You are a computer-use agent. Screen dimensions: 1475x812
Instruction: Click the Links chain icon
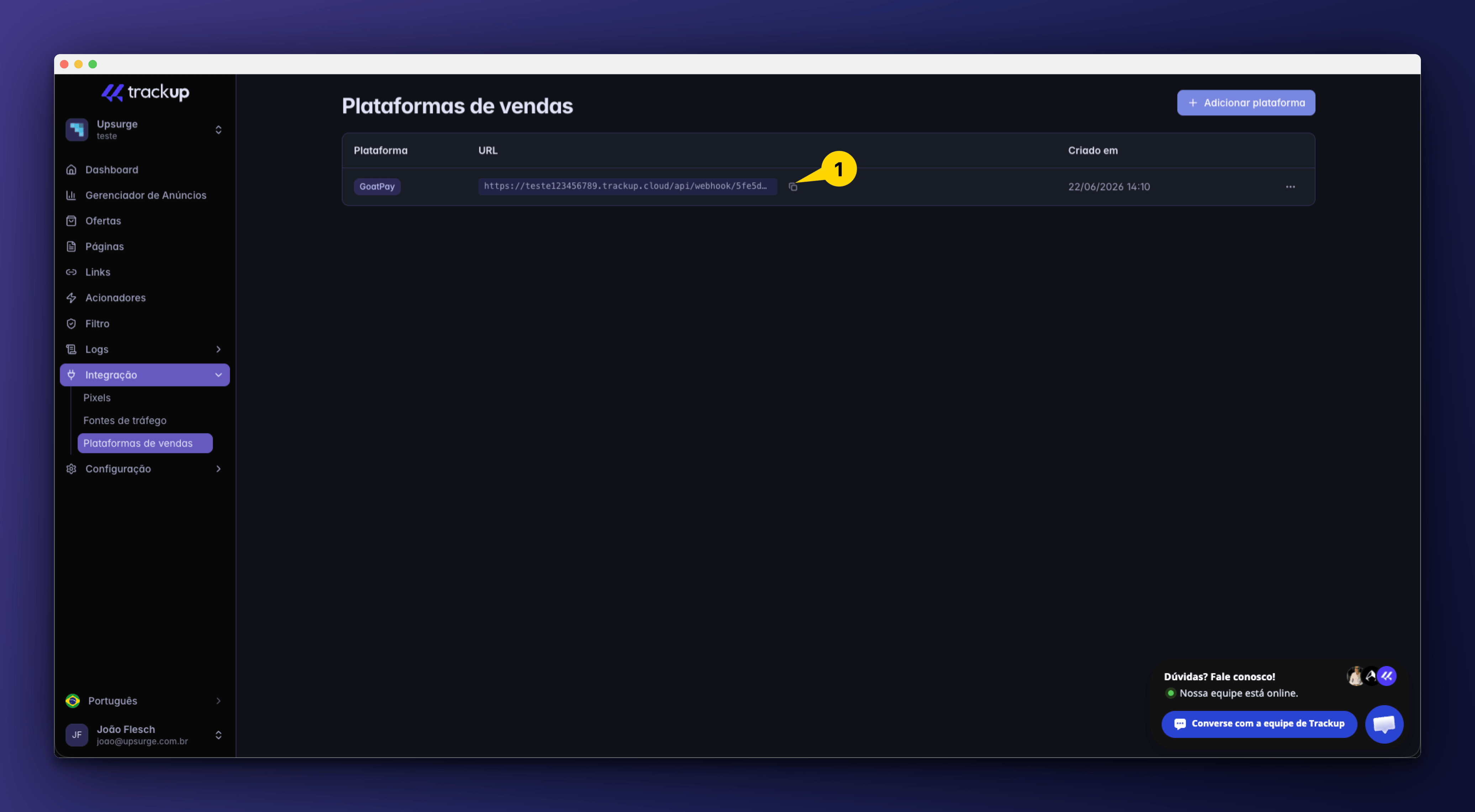click(x=71, y=272)
